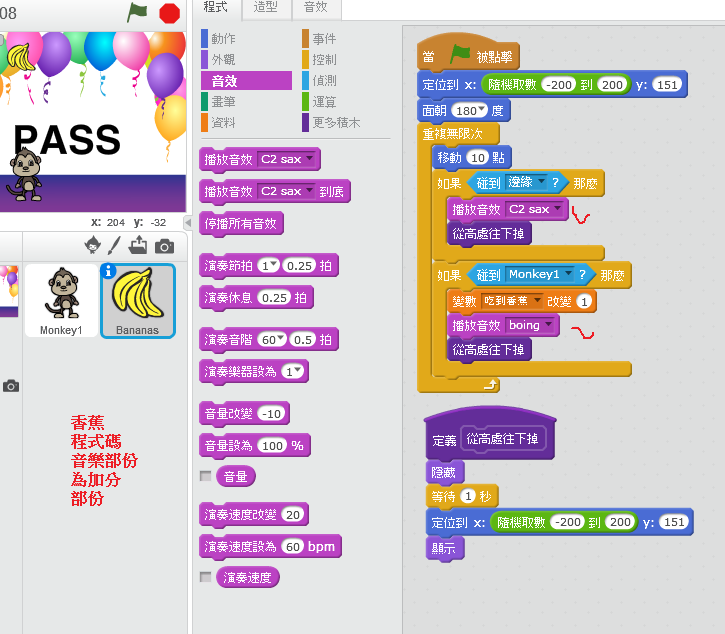The image size is (725, 634).
Task: Click the 音量設為 100 value field
Action: click(x=272, y=445)
